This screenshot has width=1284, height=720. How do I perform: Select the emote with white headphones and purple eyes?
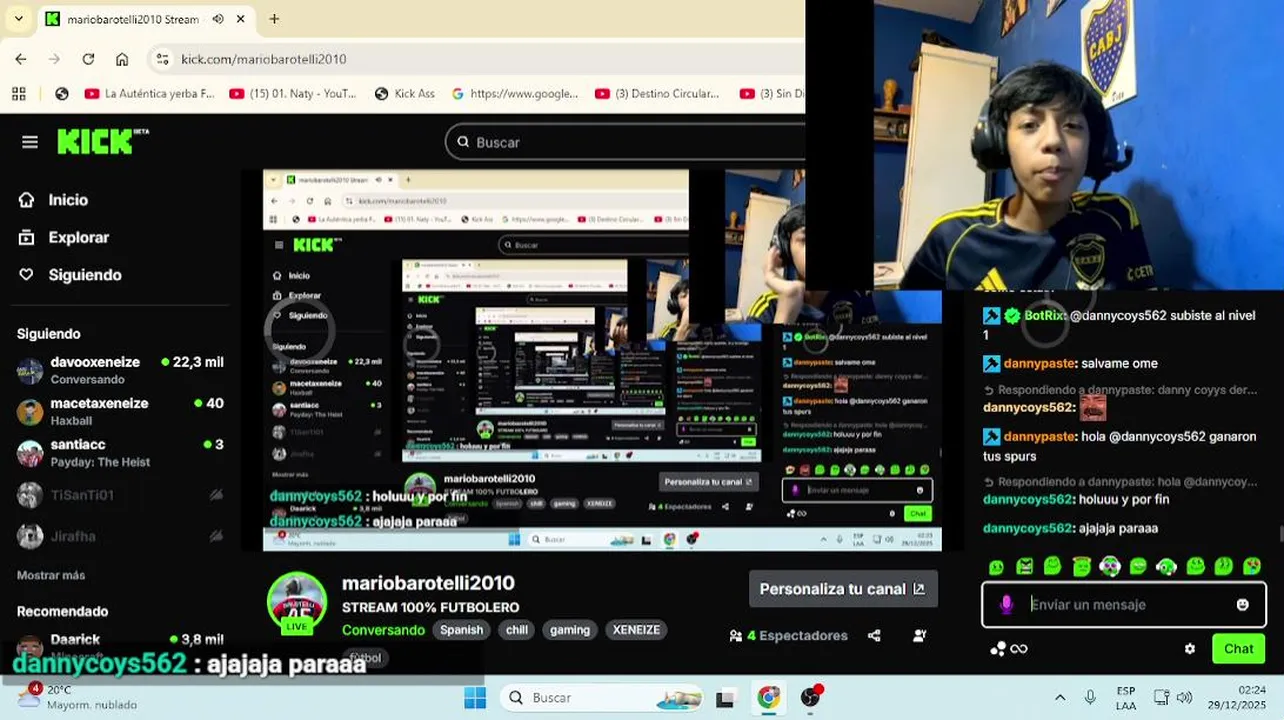1109,566
